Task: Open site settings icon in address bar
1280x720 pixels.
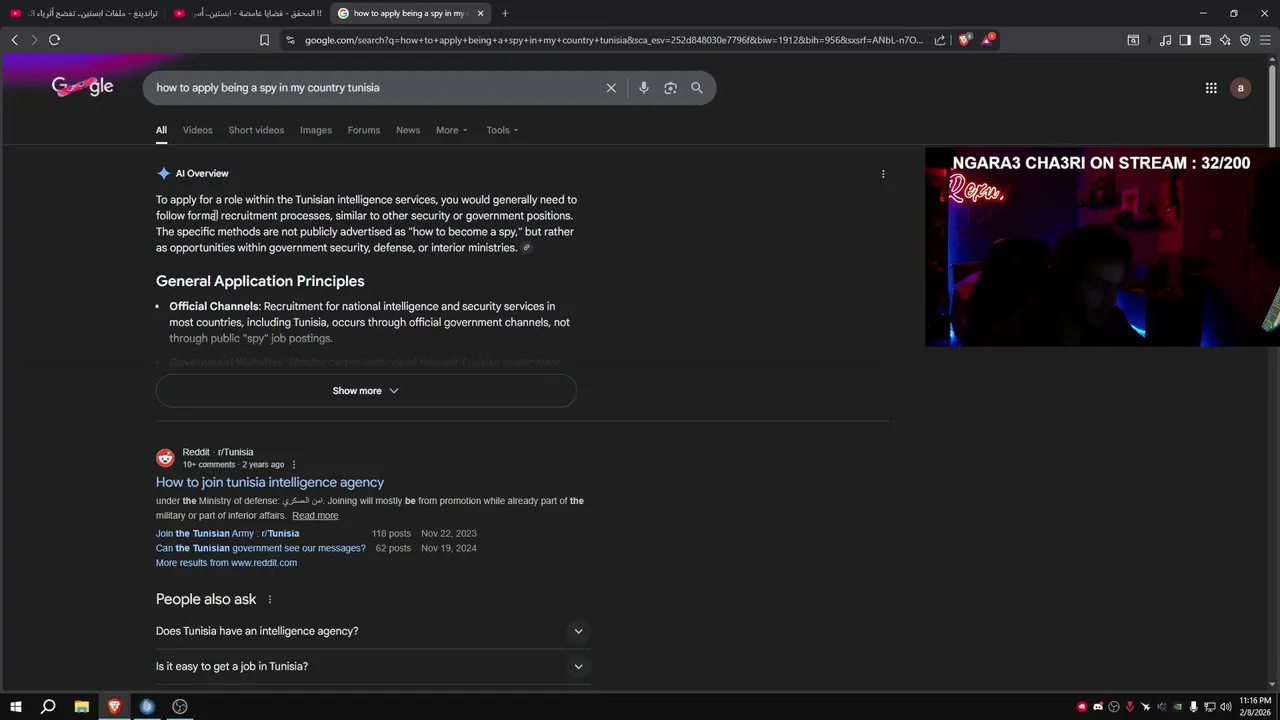Action: point(290,40)
